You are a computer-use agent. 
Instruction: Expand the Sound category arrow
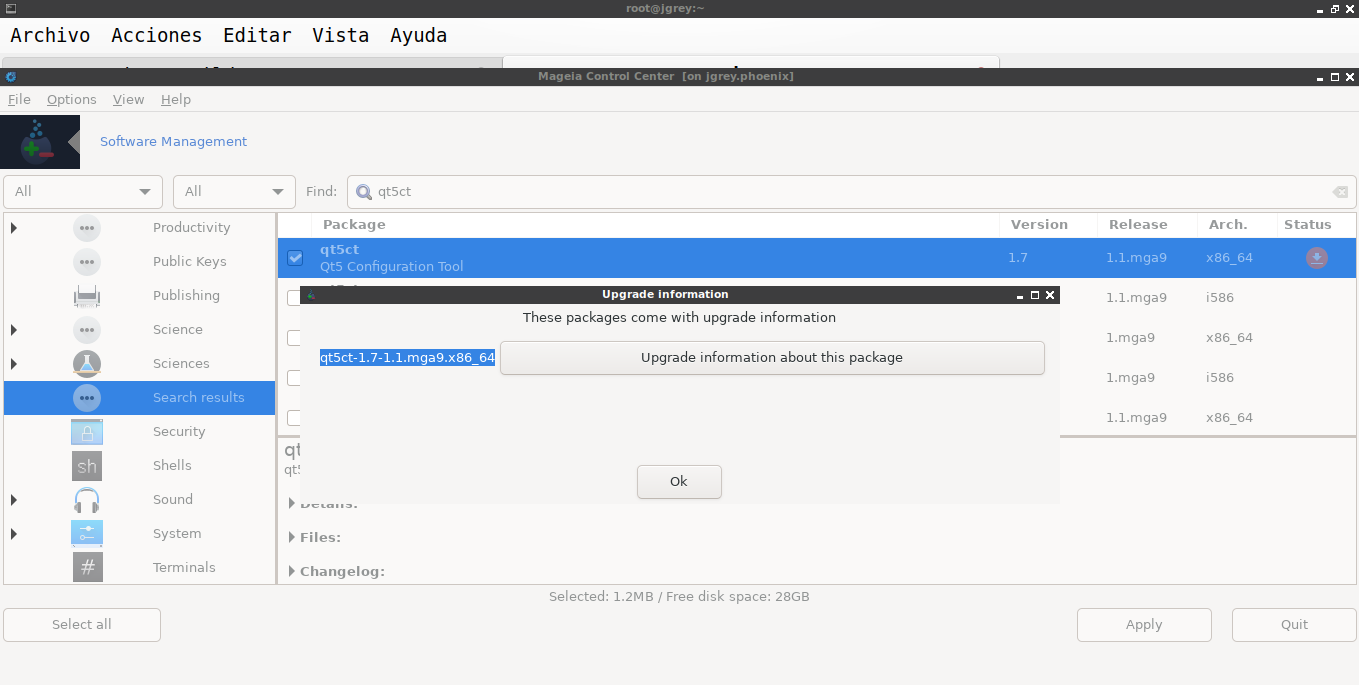[x=14, y=500]
